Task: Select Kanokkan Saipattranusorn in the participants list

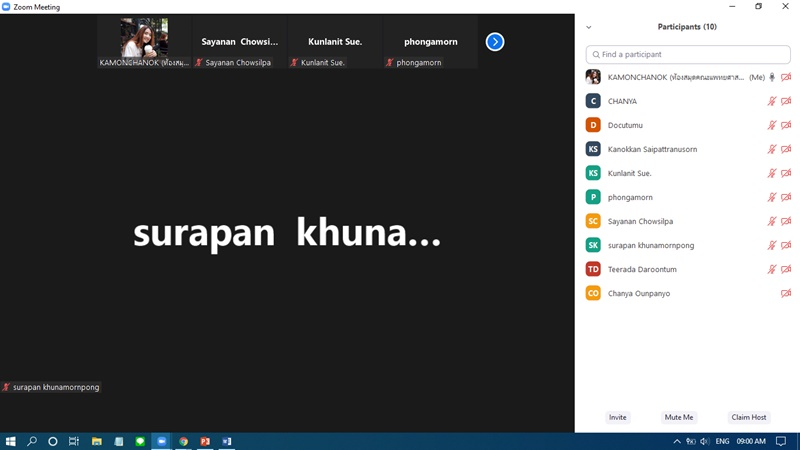Action: [x=652, y=149]
